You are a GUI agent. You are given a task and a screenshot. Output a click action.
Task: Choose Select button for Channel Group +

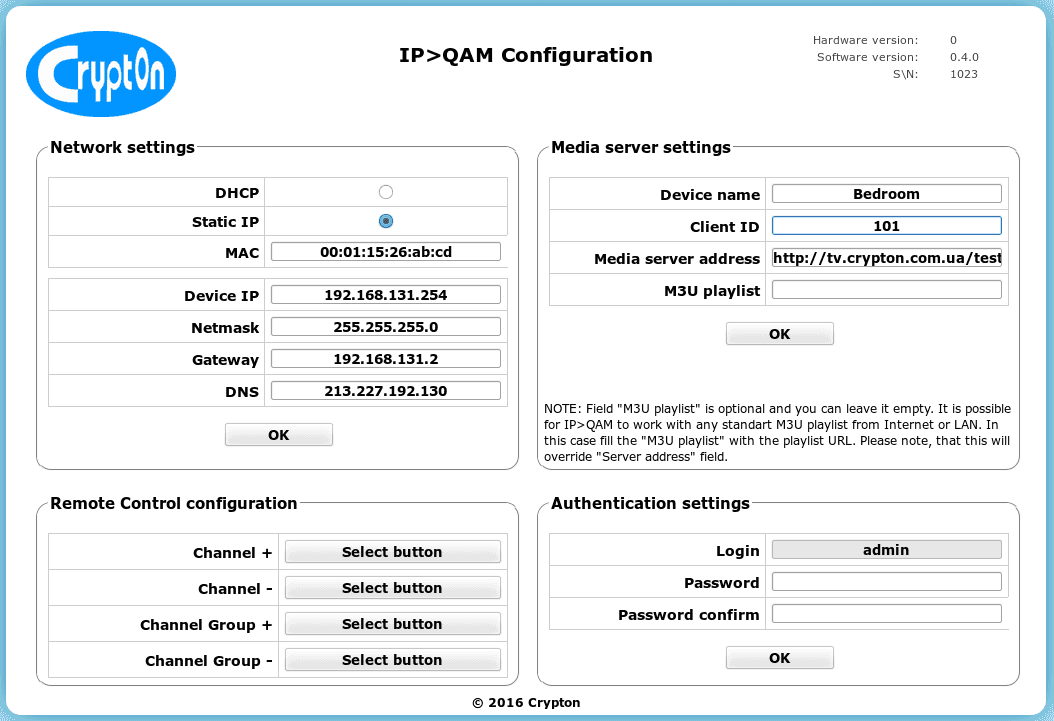[x=392, y=624]
